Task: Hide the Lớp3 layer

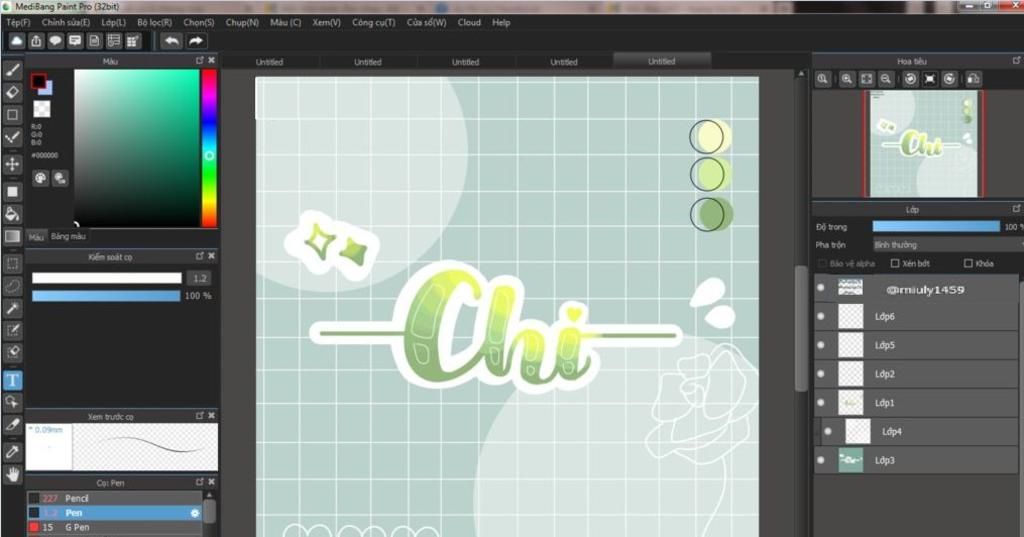Action: [821, 460]
